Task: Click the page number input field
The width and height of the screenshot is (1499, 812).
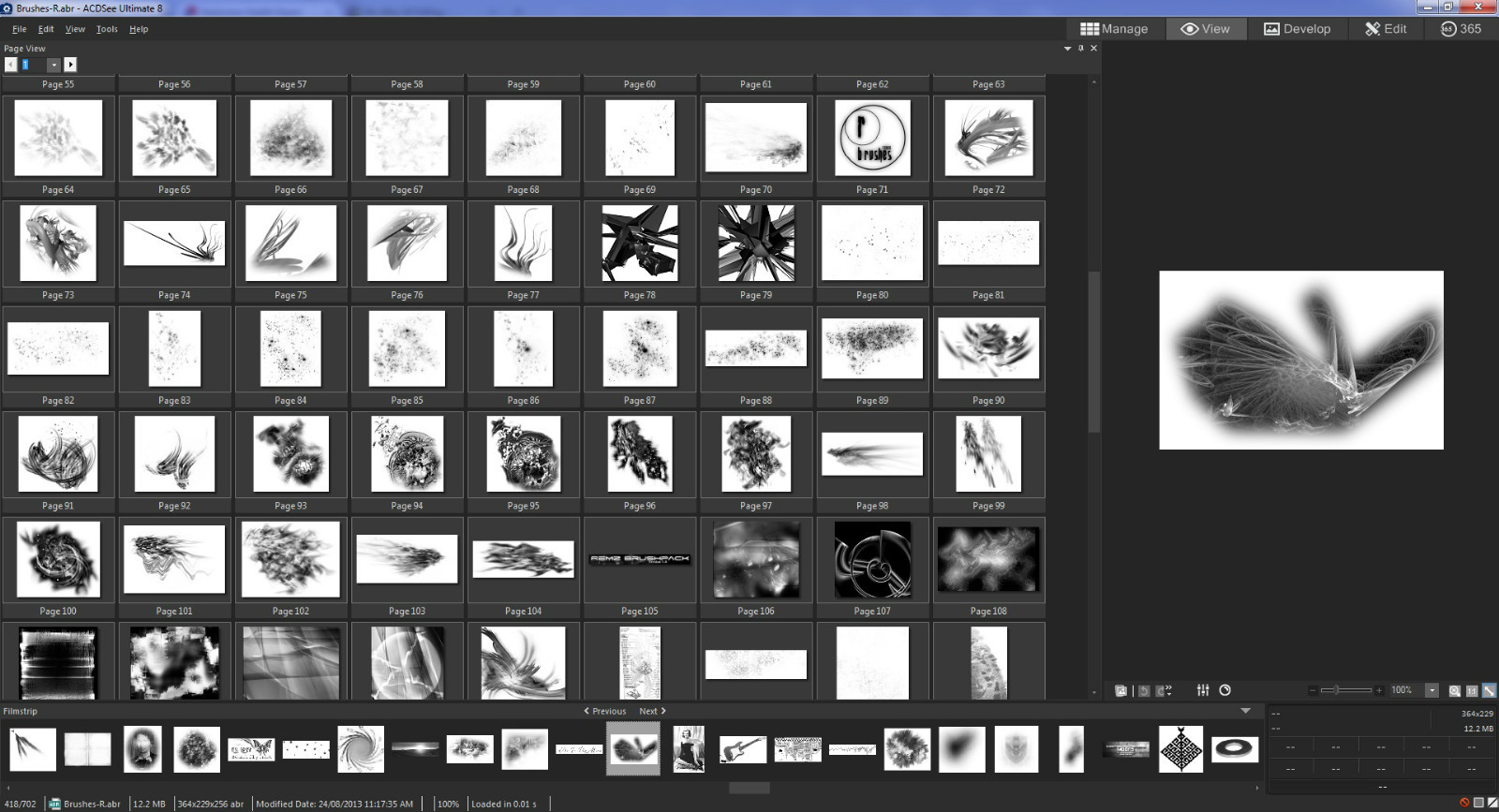Action: click(x=34, y=65)
